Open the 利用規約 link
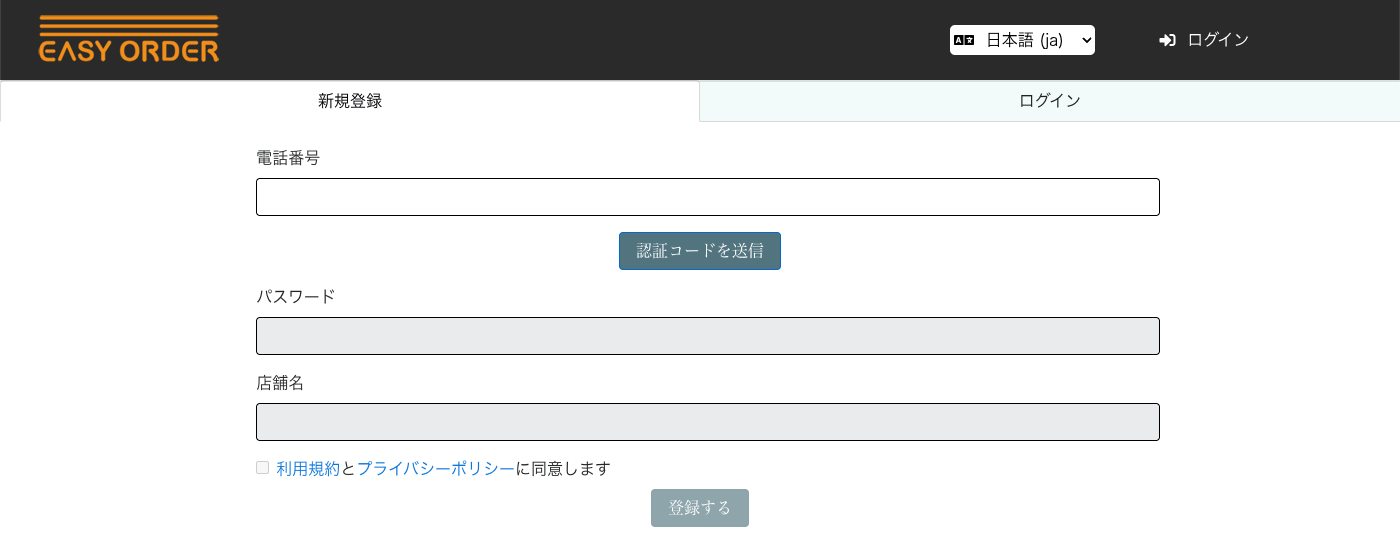Image resolution: width=1400 pixels, height=542 pixels. [308, 468]
